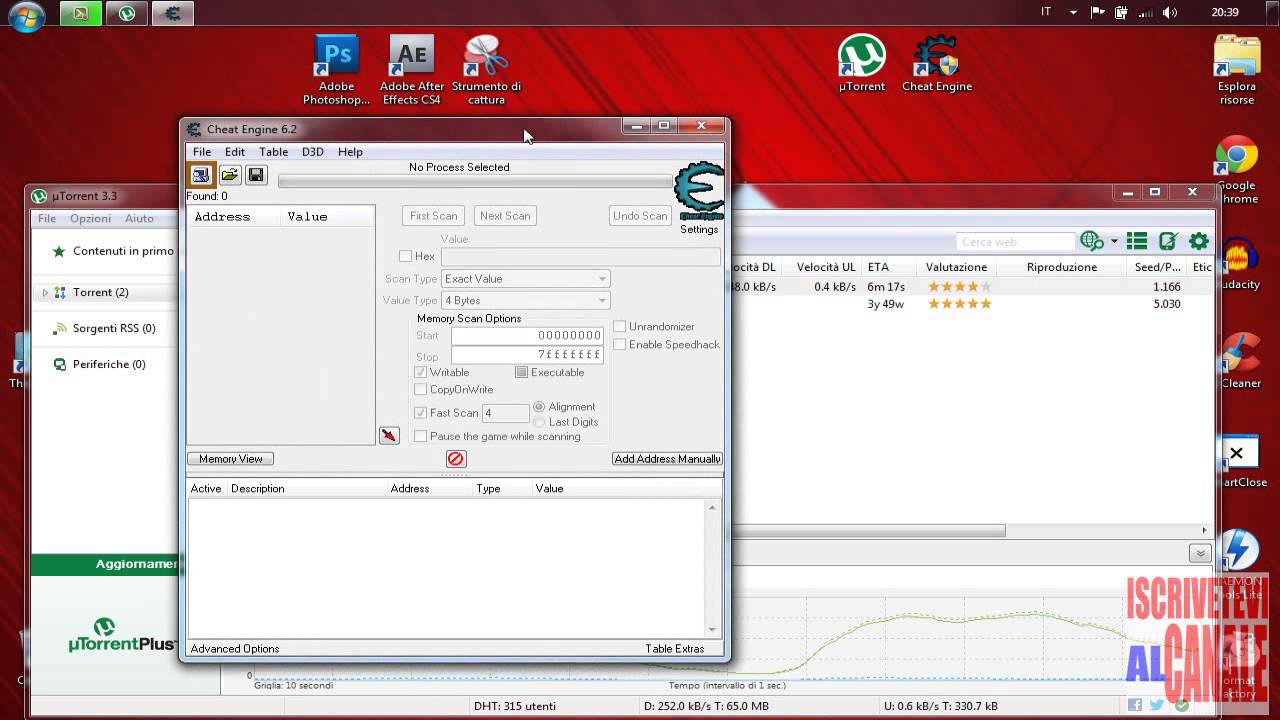Image resolution: width=1280 pixels, height=720 pixels.
Task: Click the First Scan button
Action: pyautogui.click(x=433, y=216)
